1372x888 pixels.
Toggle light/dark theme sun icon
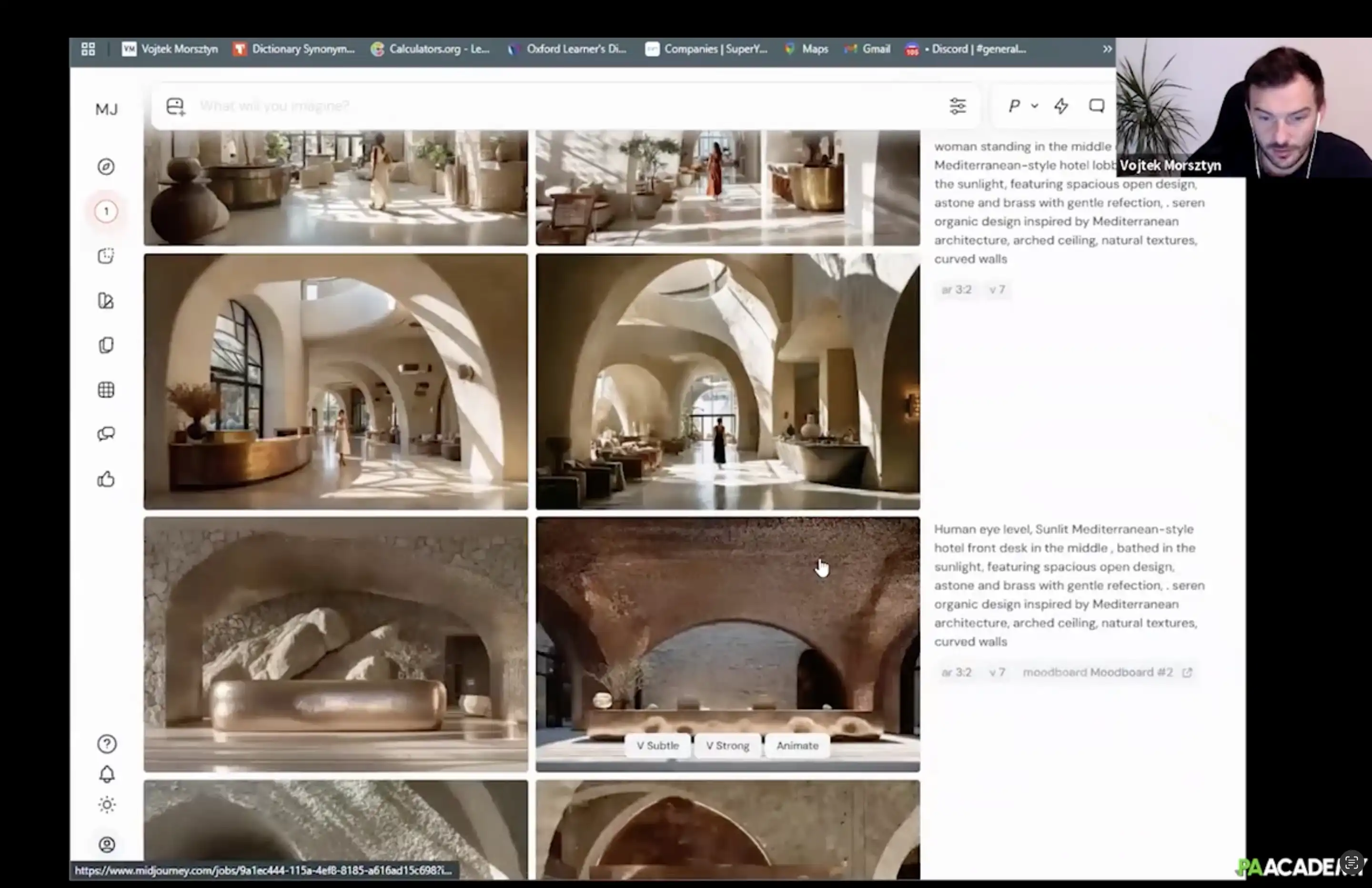click(107, 804)
